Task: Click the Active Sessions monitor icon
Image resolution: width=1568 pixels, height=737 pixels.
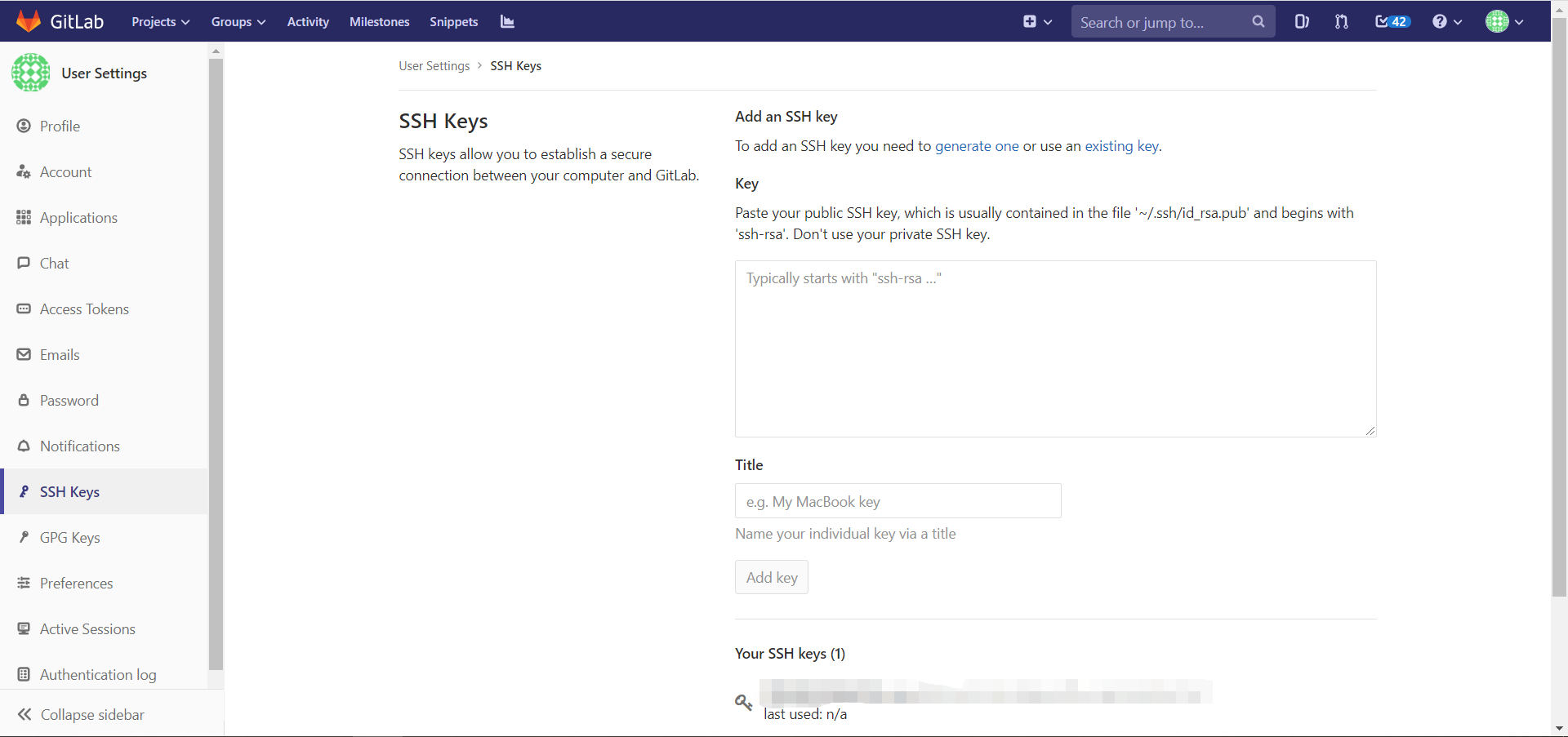Action: coord(24,628)
